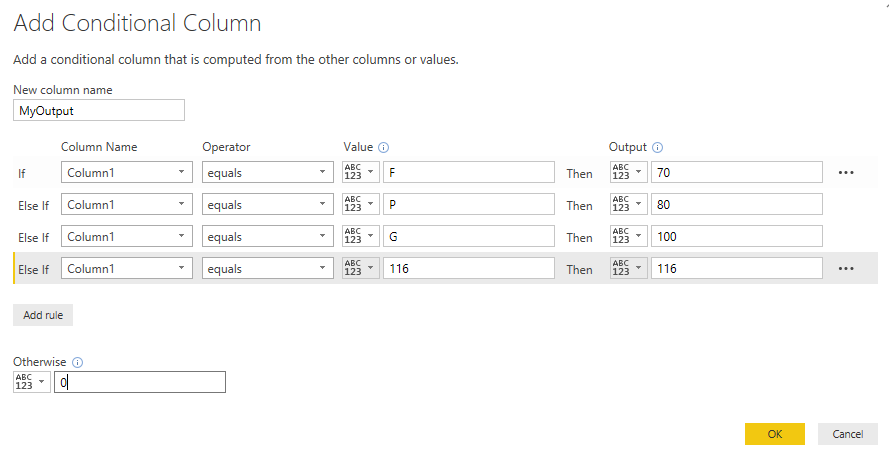This screenshot has width=889, height=457.
Task: Click the Output field containing 100
Action: point(737,236)
